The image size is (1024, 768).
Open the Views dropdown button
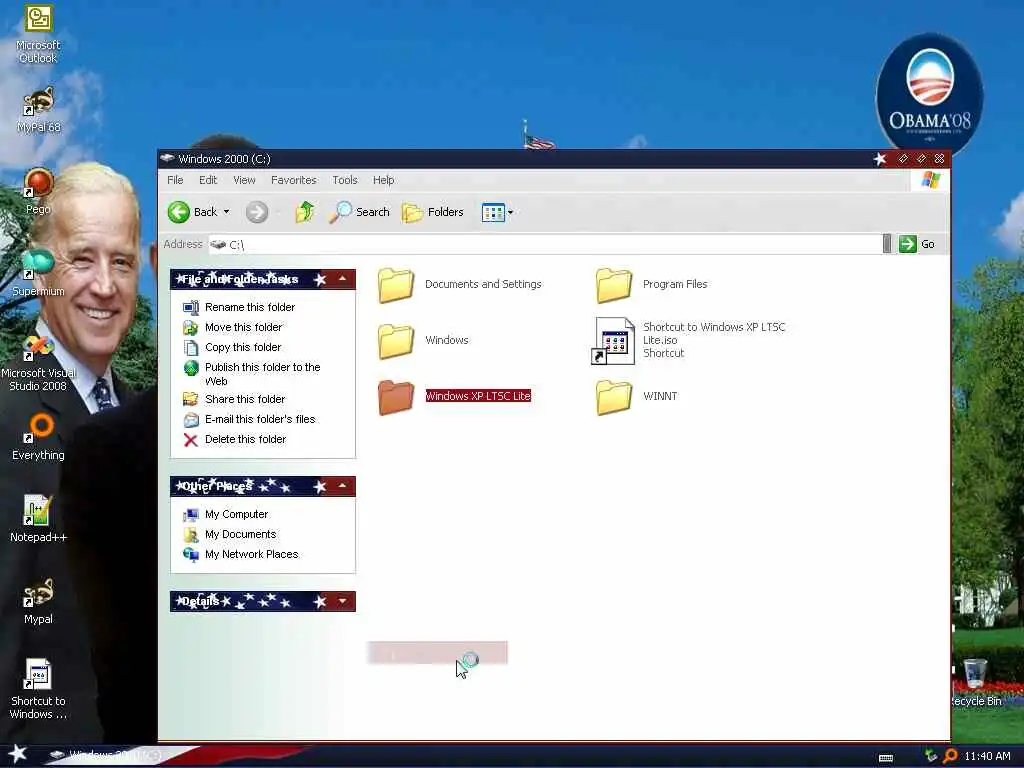[x=497, y=212]
